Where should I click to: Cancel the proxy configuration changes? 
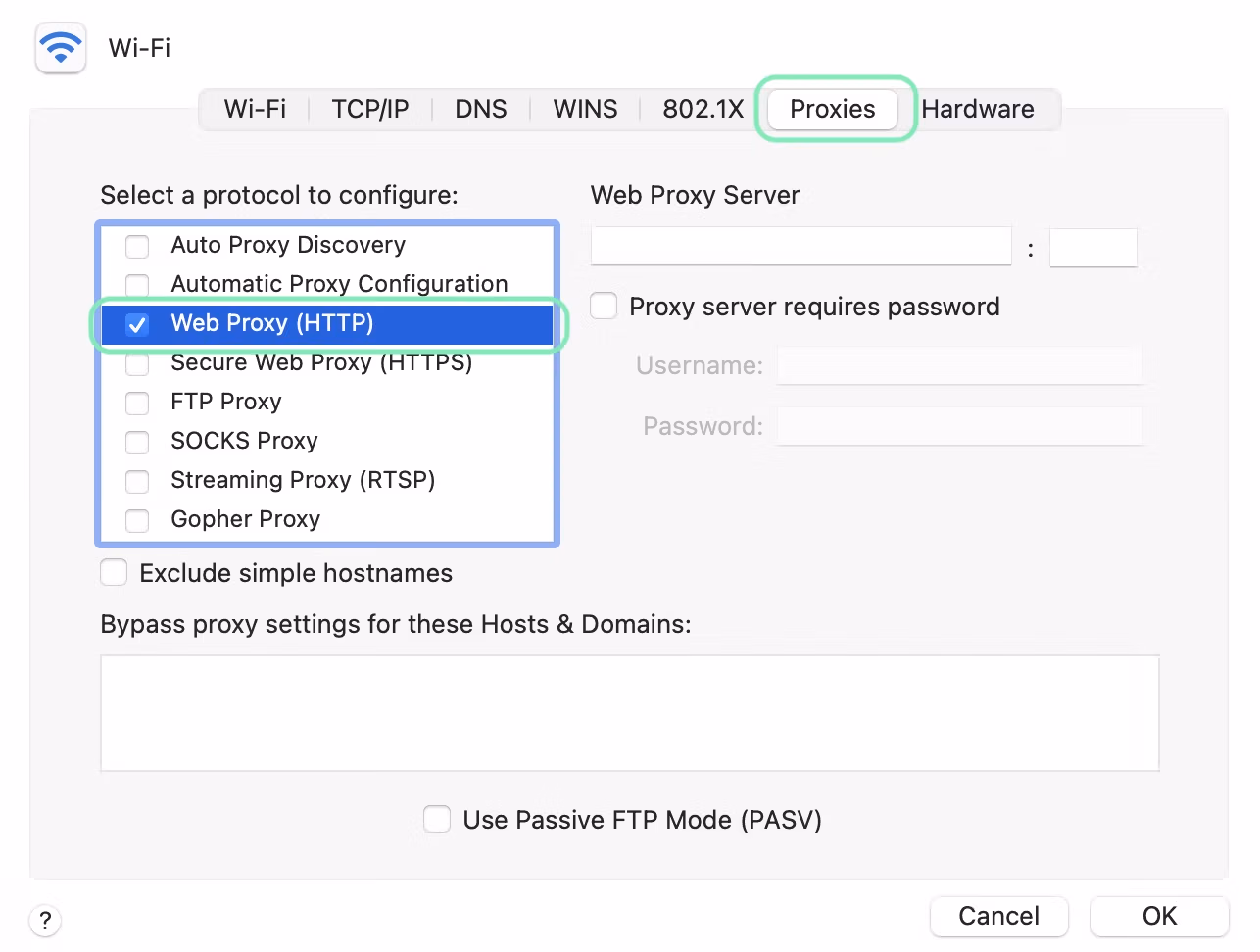[x=998, y=916]
